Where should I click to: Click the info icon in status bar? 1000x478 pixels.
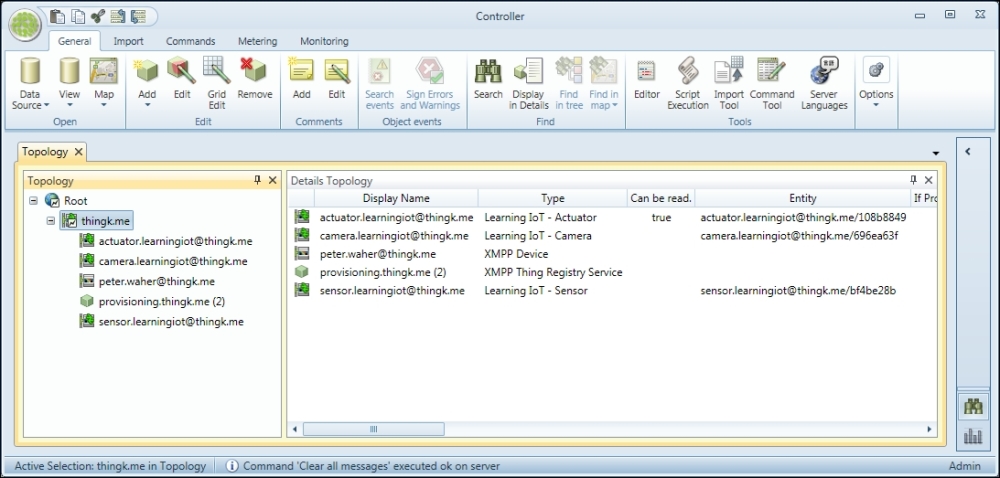click(x=232, y=466)
